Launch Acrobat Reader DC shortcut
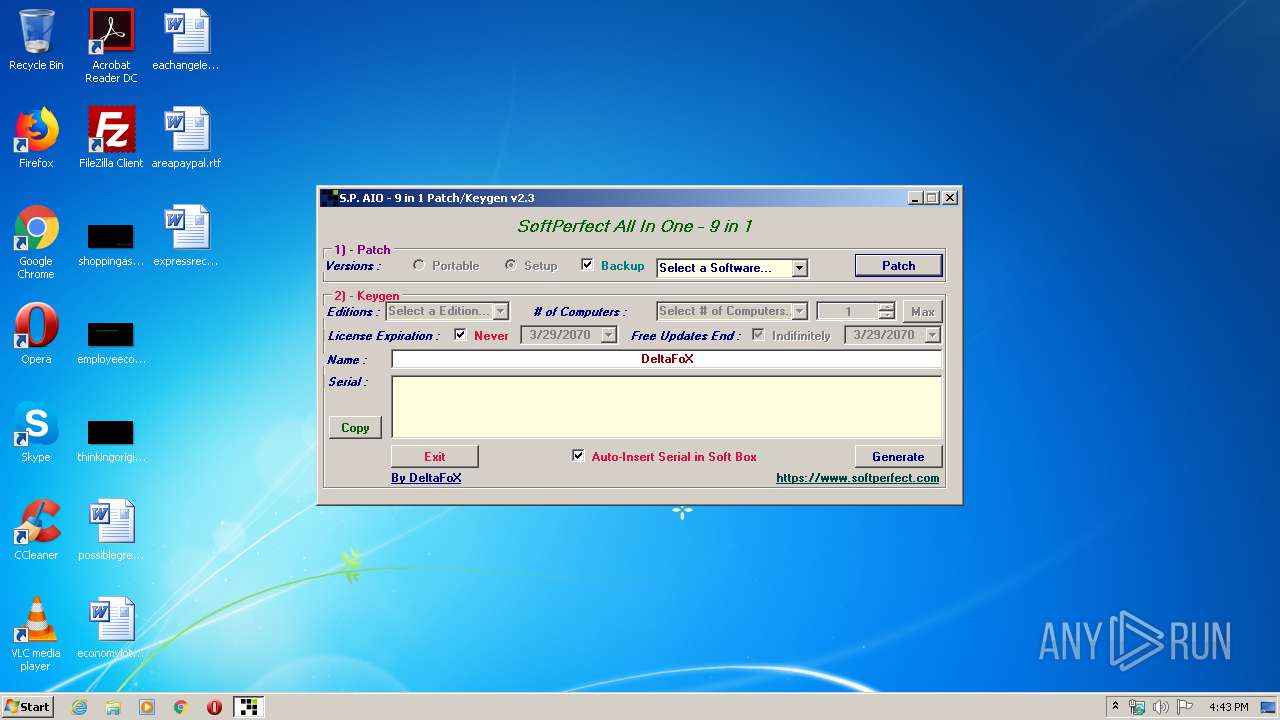The width and height of the screenshot is (1280, 720). coord(111,46)
